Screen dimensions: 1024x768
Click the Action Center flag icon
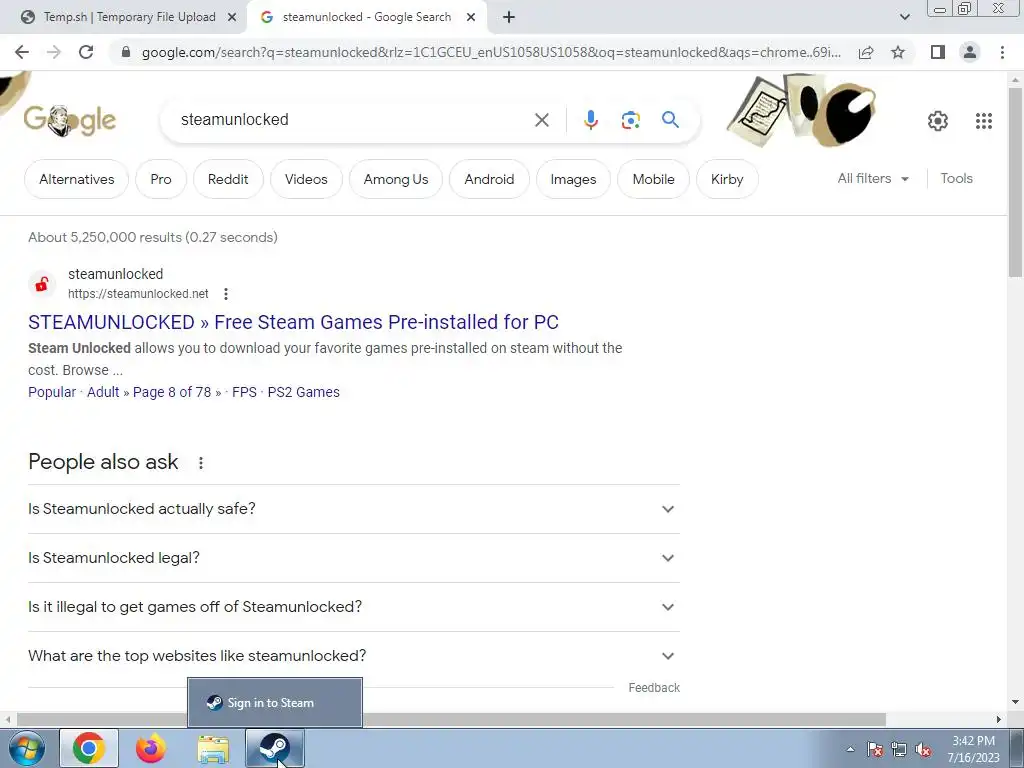(875, 749)
